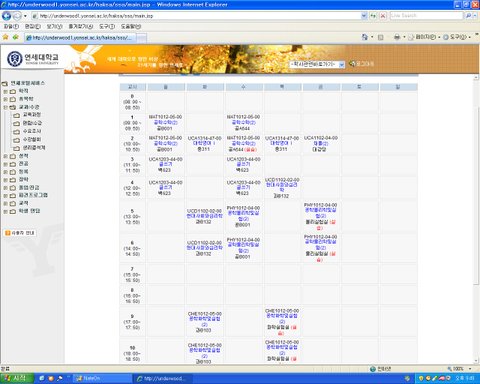Click the Live Search magnifier icon

(468, 16)
